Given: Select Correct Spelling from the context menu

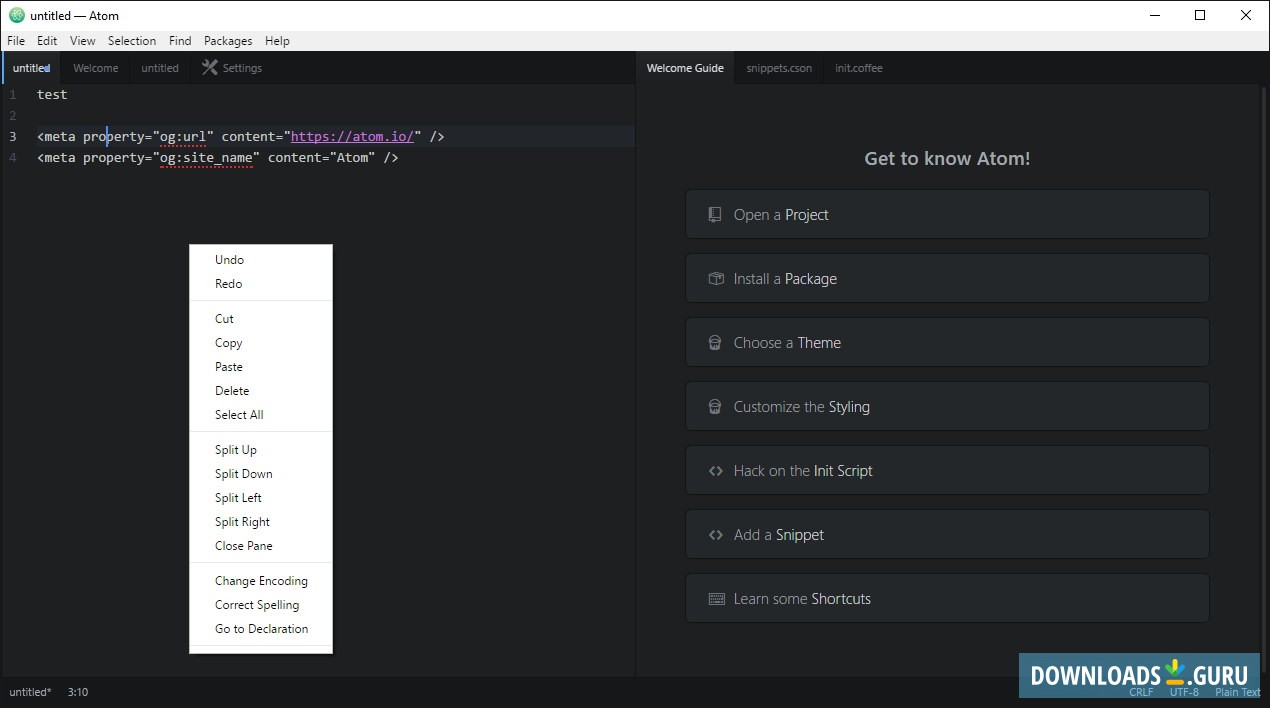Looking at the screenshot, I should (257, 604).
